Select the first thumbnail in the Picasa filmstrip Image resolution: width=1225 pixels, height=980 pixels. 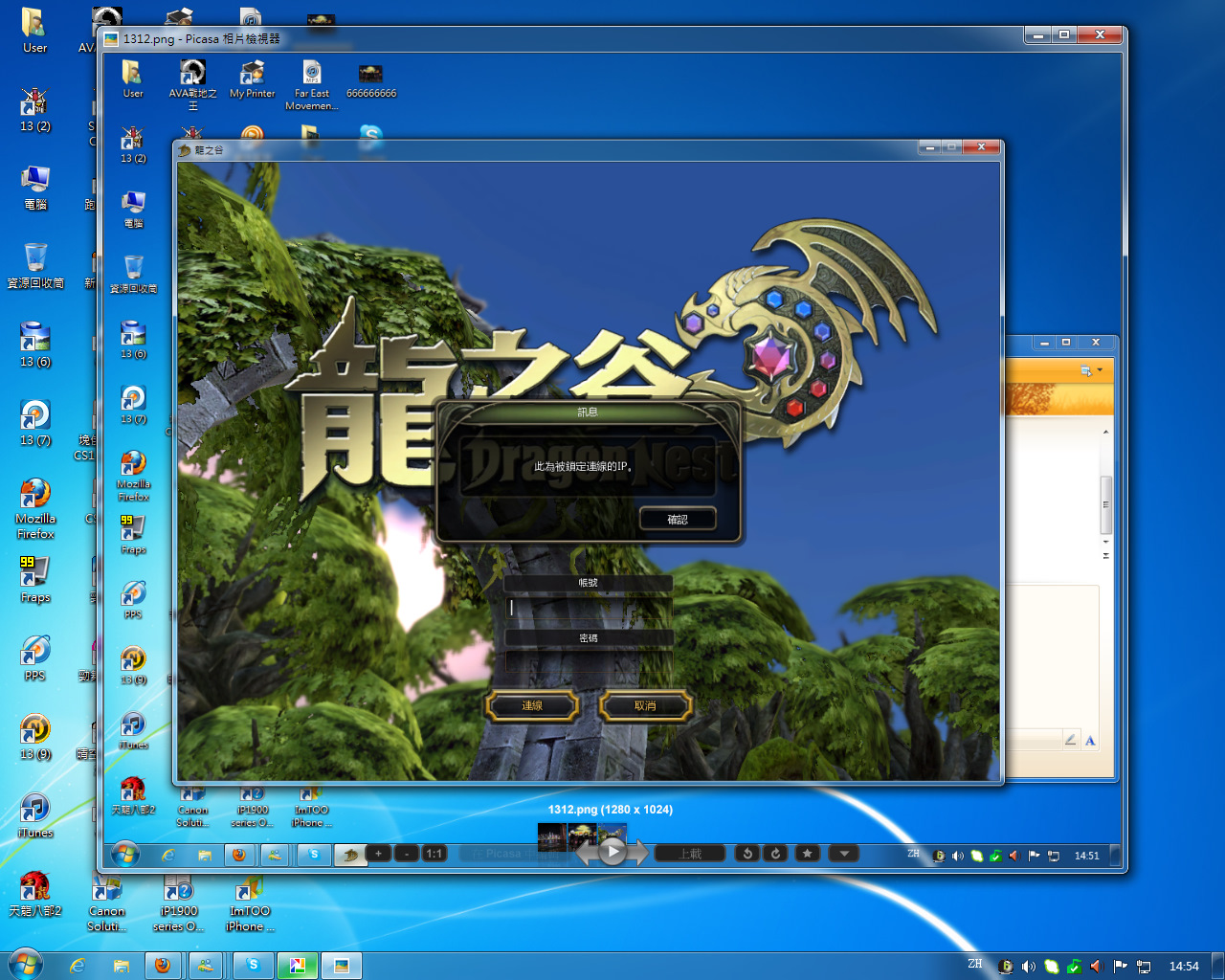pyautogui.click(x=552, y=836)
